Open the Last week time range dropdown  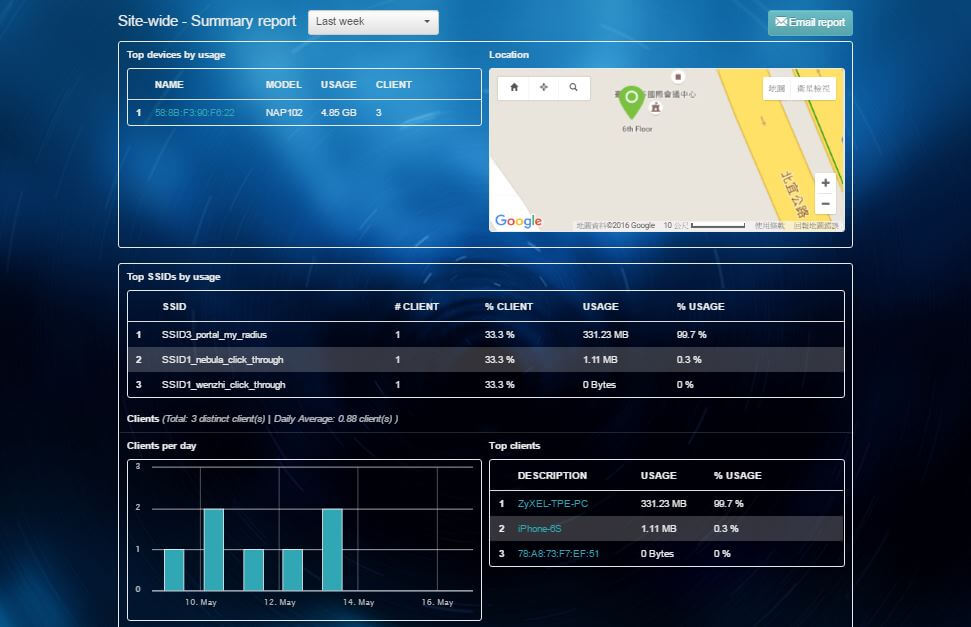(x=372, y=22)
